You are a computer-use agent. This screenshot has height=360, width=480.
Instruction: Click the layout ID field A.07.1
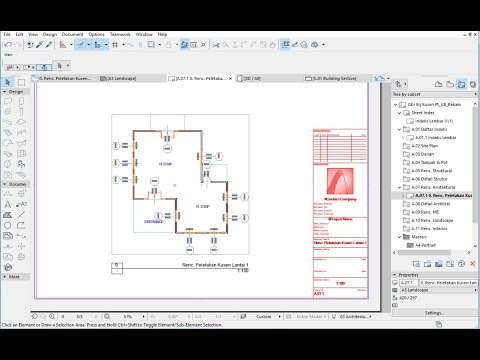pos(409,283)
